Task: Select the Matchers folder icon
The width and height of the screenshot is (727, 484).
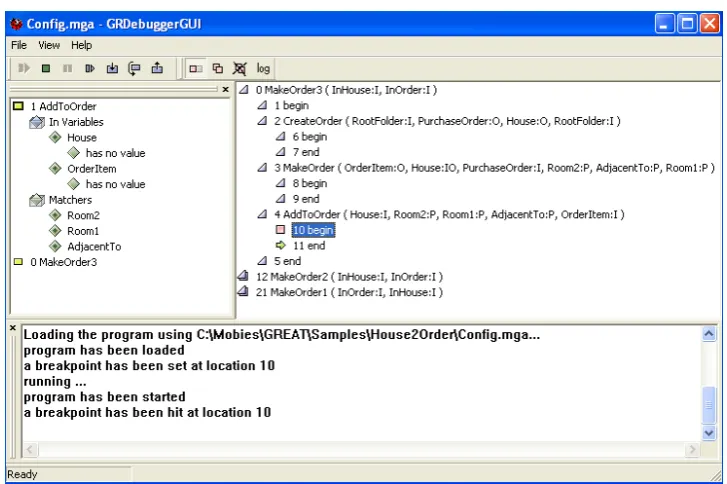Action: pos(37,200)
